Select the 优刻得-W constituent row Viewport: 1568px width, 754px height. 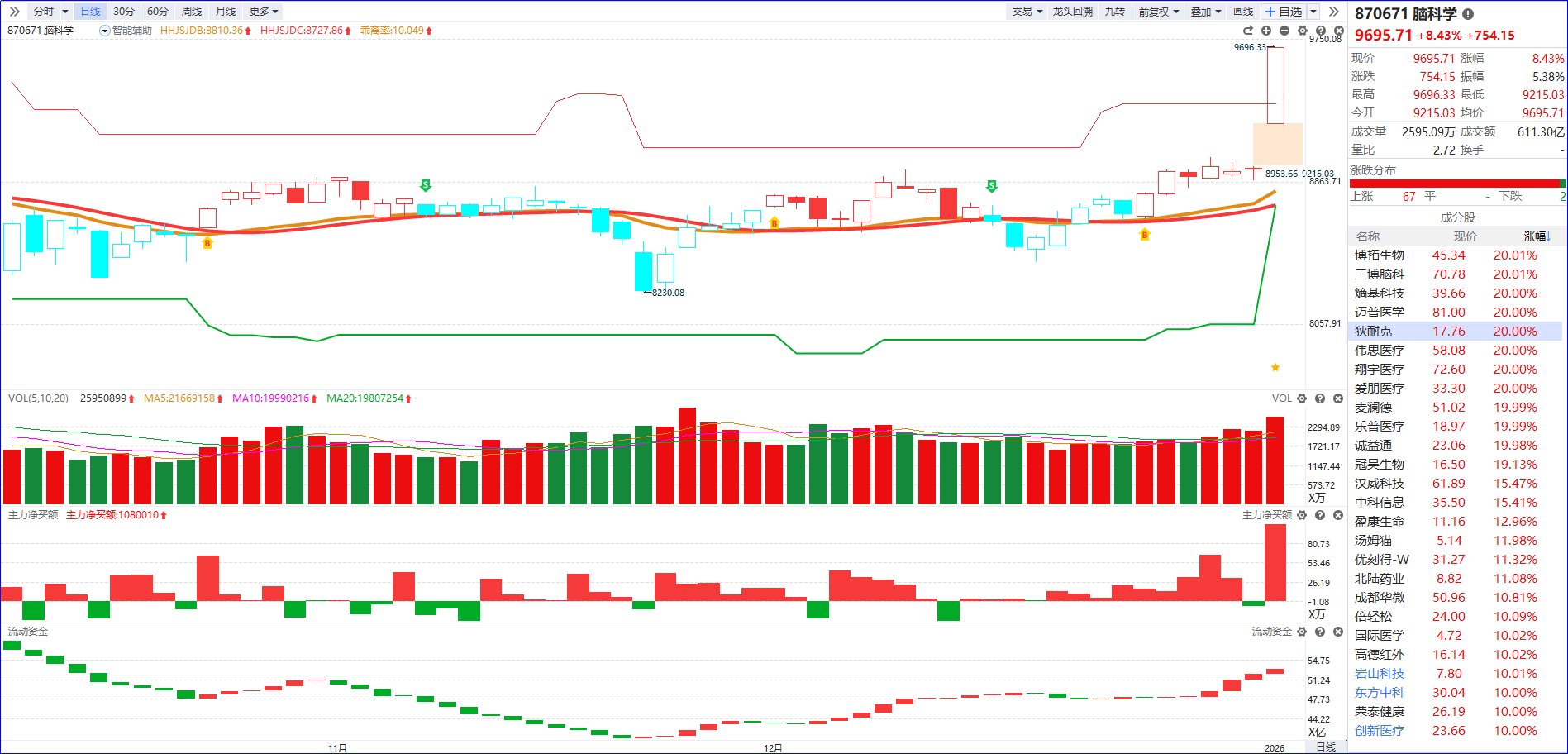1456,560
